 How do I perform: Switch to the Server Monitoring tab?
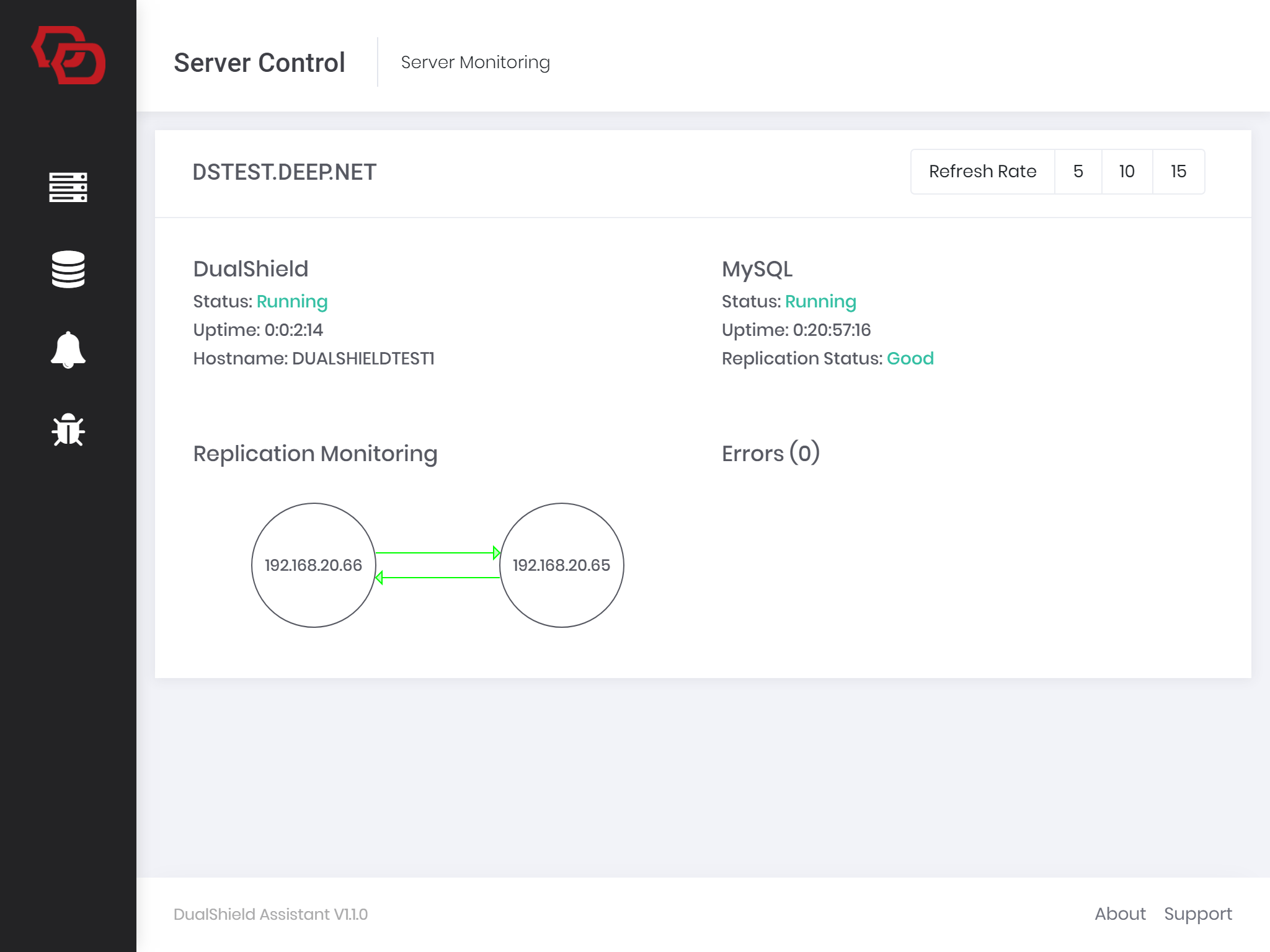point(475,62)
